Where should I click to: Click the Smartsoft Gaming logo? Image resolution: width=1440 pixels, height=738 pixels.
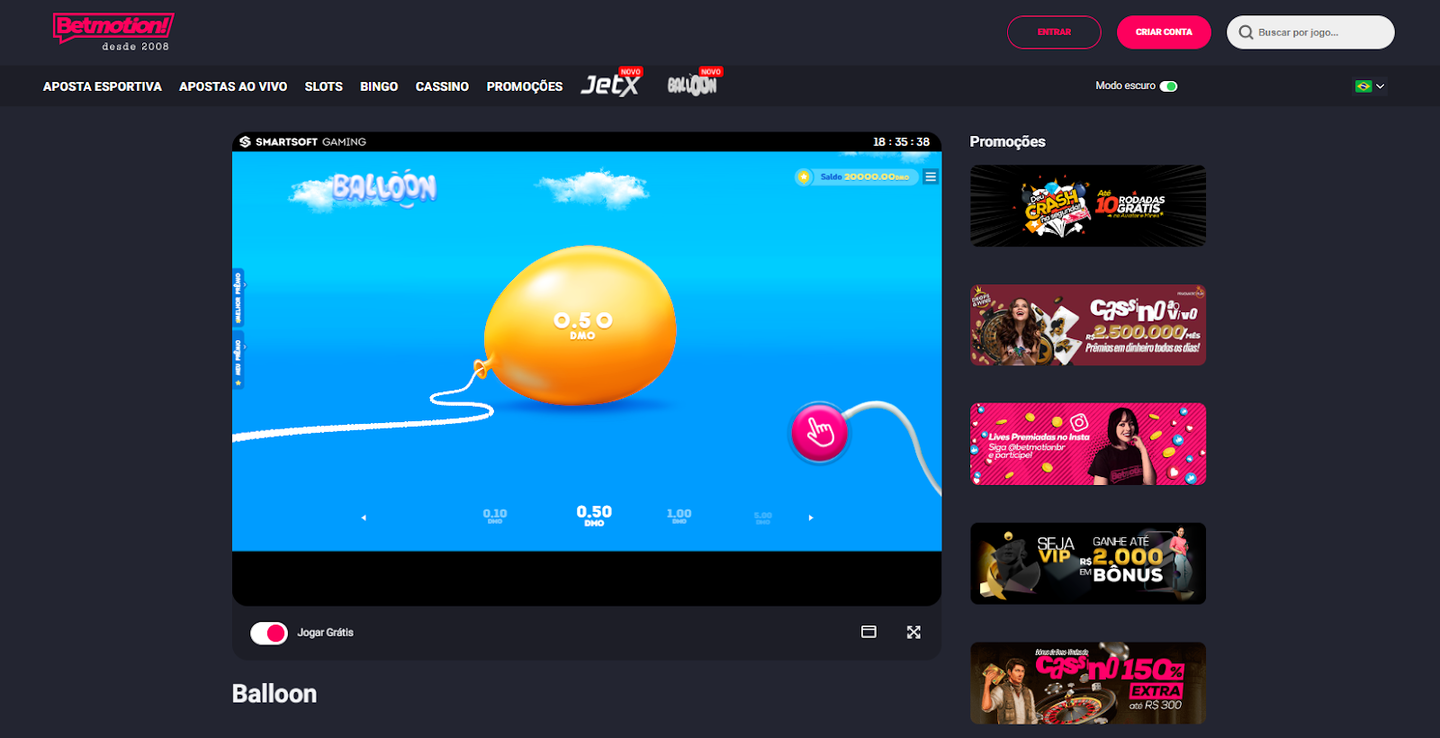[303, 142]
